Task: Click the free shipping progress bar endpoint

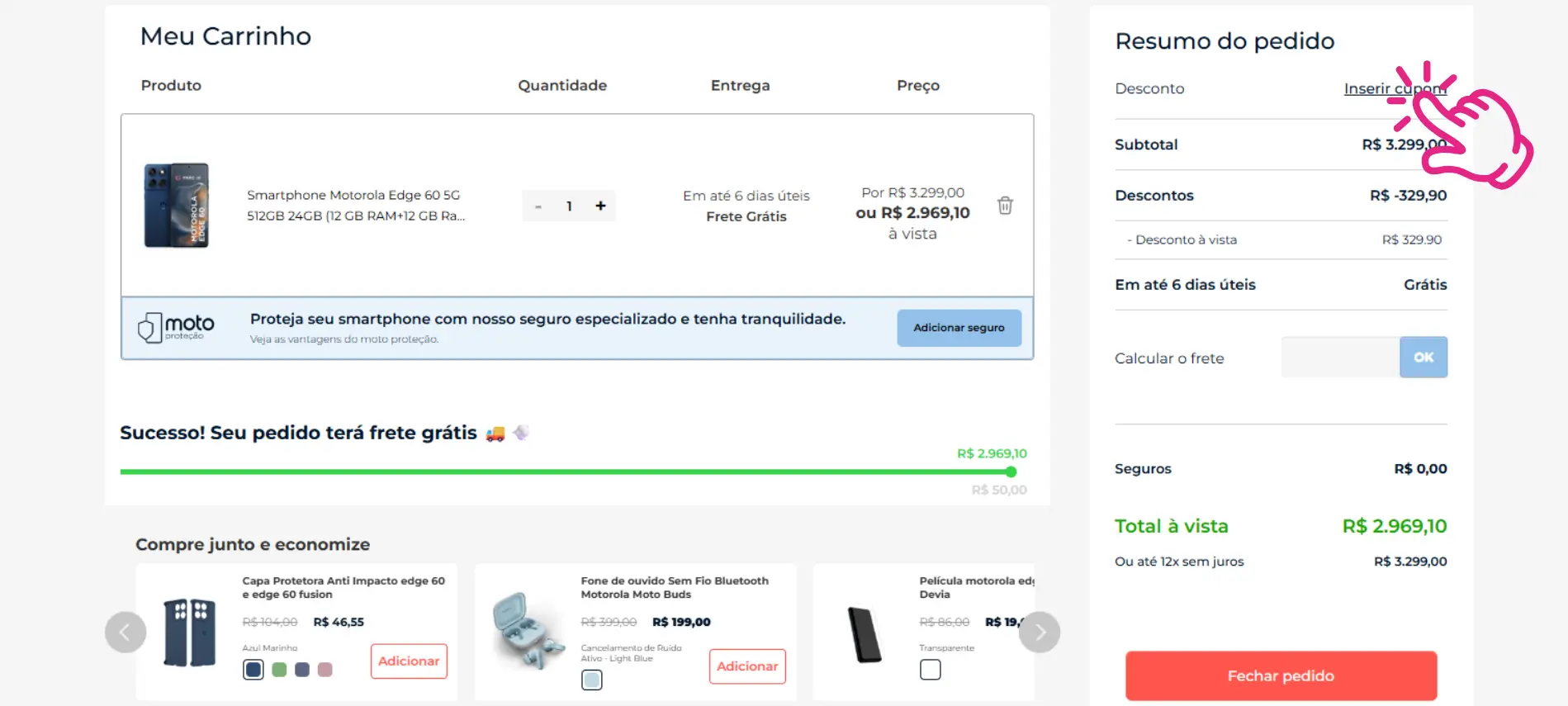Action: click(x=1011, y=472)
